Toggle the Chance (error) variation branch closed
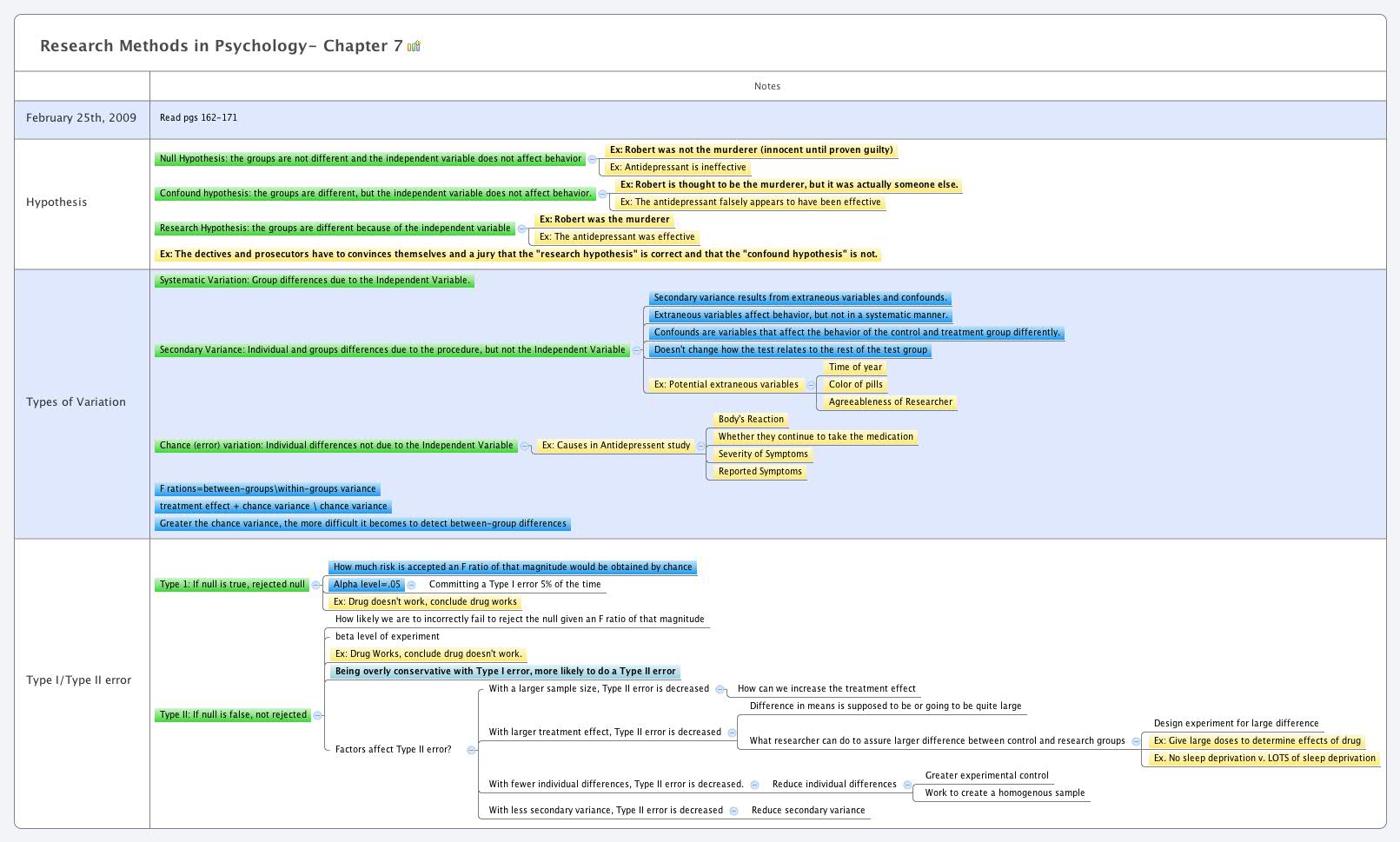Viewport: 1400px width, 842px height. (525, 445)
